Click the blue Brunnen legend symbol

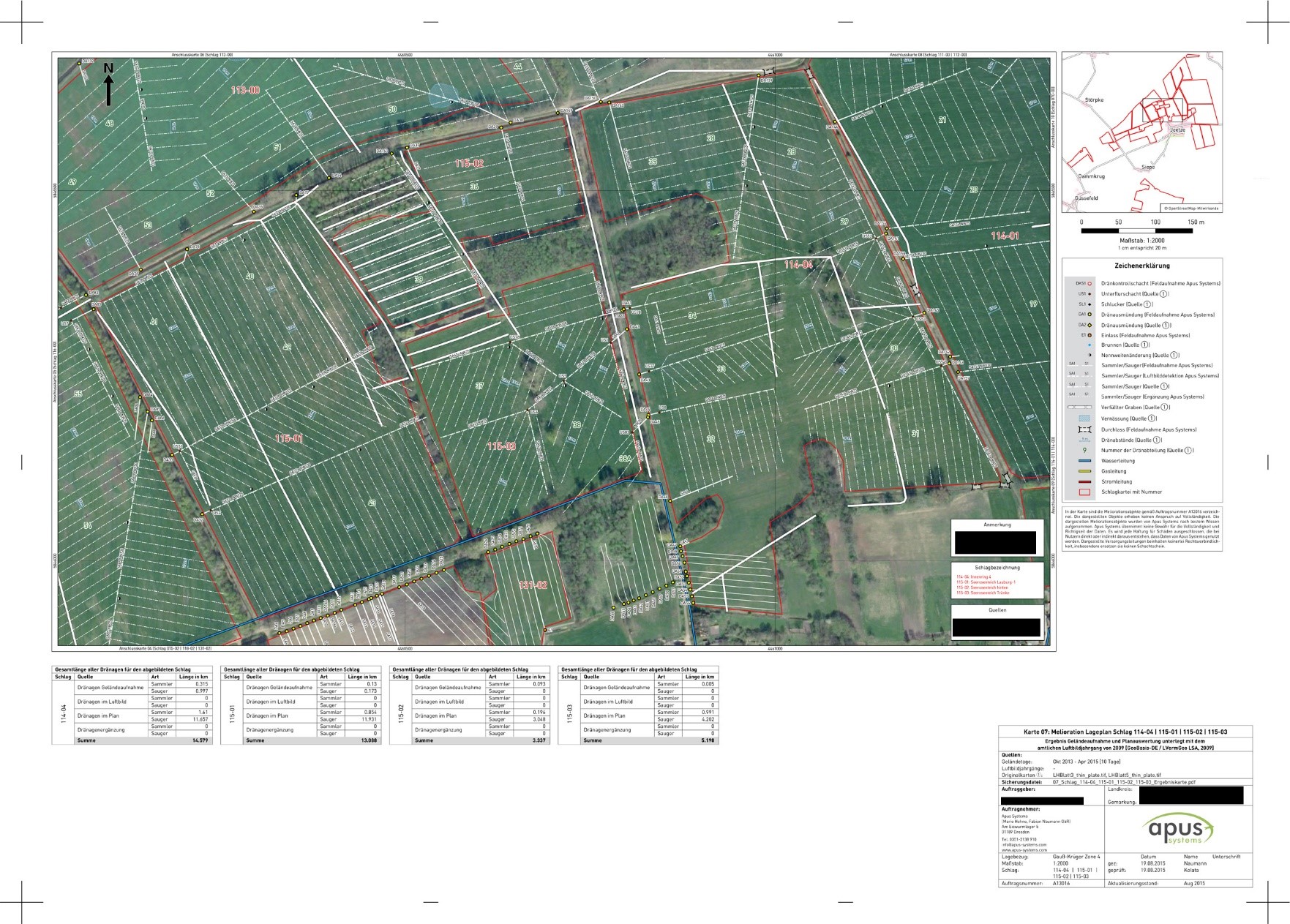(1090, 345)
